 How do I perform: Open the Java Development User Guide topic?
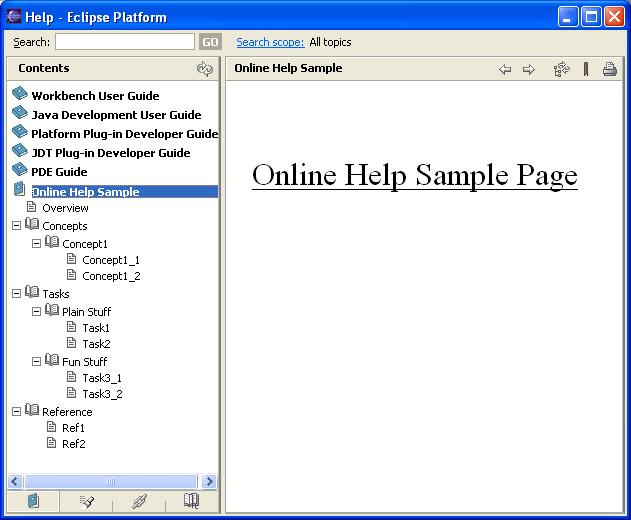tap(116, 115)
